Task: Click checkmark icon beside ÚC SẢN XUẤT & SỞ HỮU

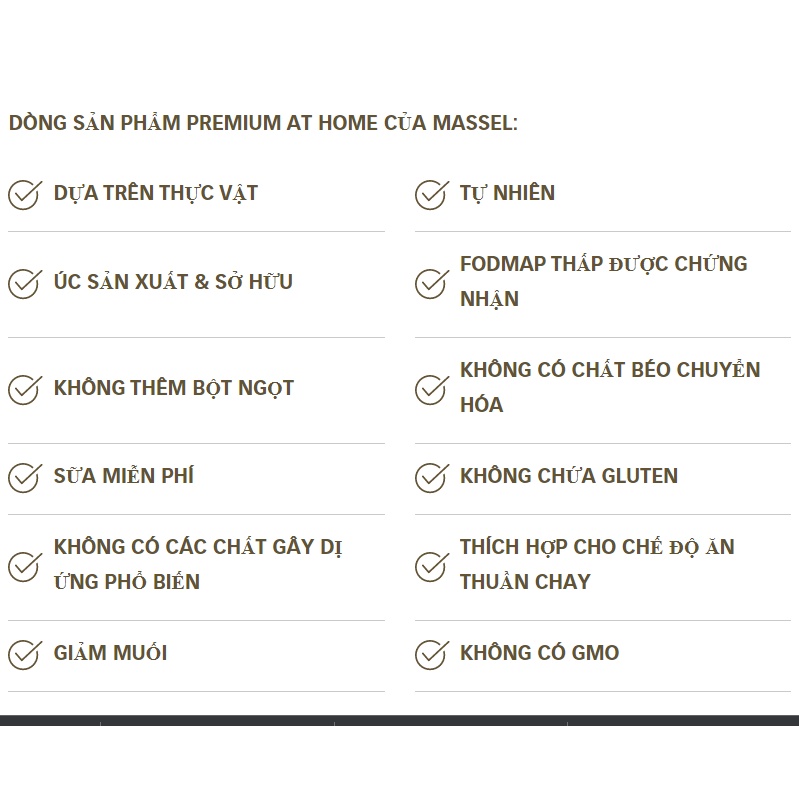Action: [24, 283]
